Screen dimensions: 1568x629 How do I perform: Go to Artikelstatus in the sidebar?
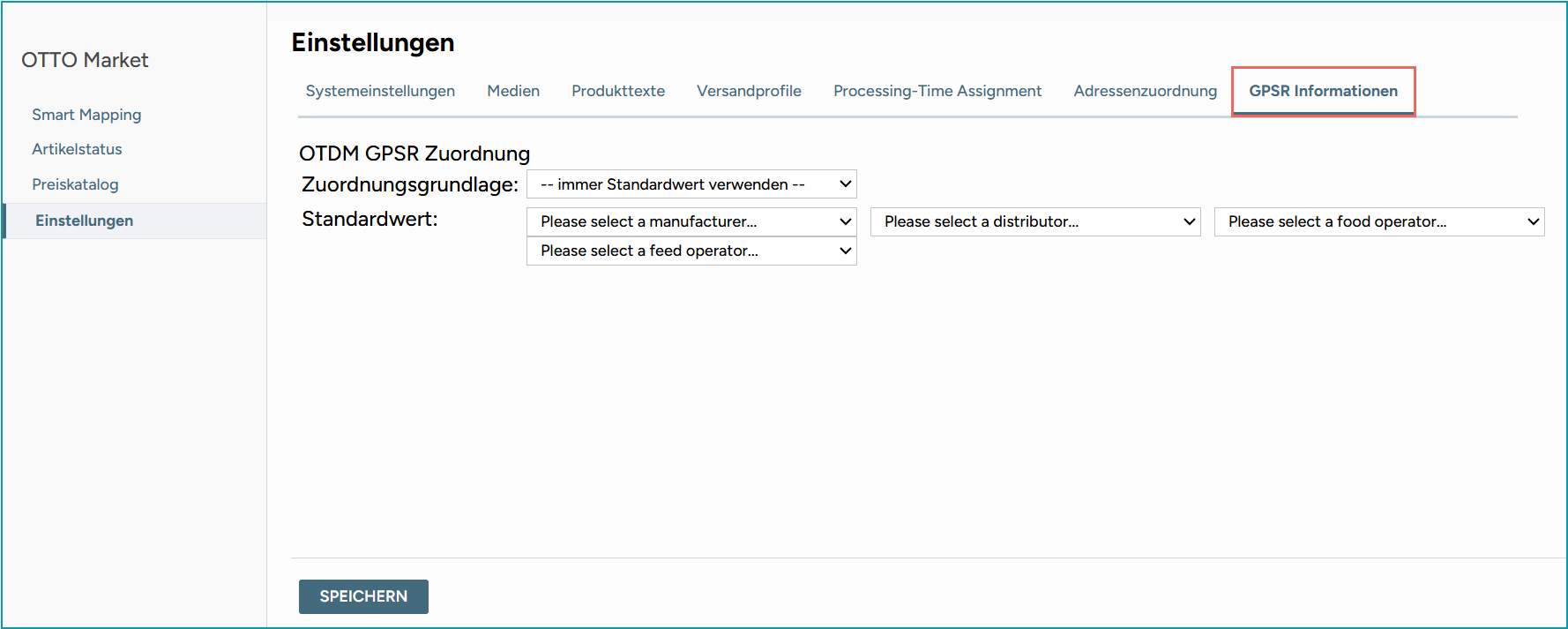(x=77, y=149)
